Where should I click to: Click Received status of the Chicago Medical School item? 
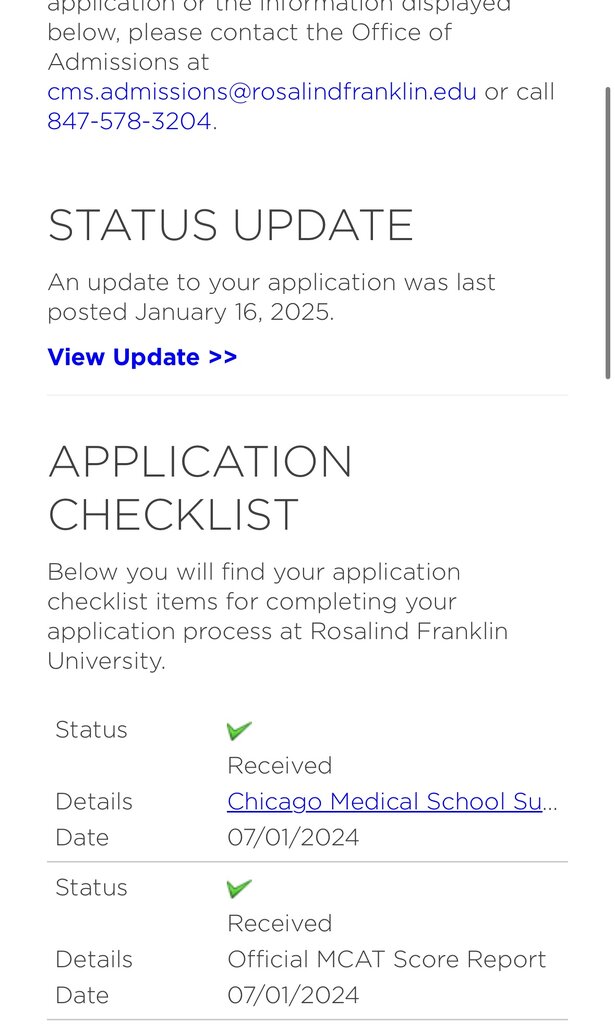click(279, 766)
